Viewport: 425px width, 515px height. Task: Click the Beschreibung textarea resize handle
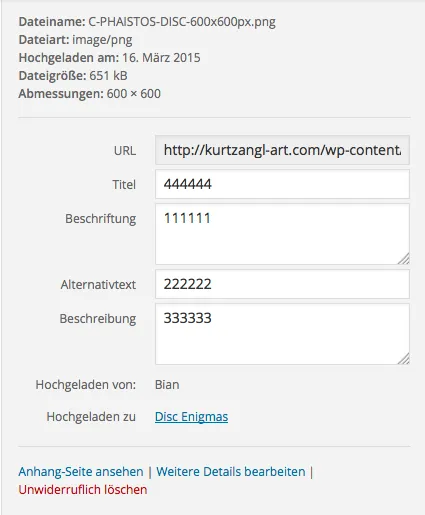(403, 359)
